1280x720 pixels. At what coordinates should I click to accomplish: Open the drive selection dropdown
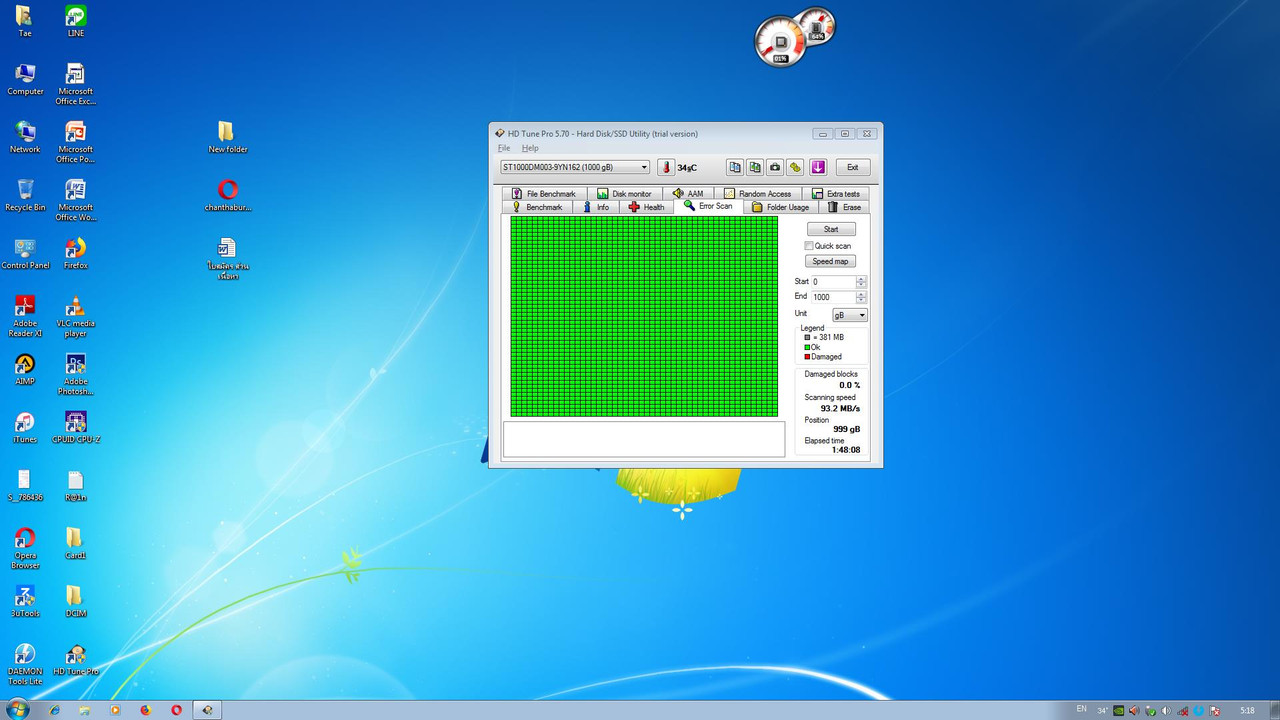[x=644, y=167]
